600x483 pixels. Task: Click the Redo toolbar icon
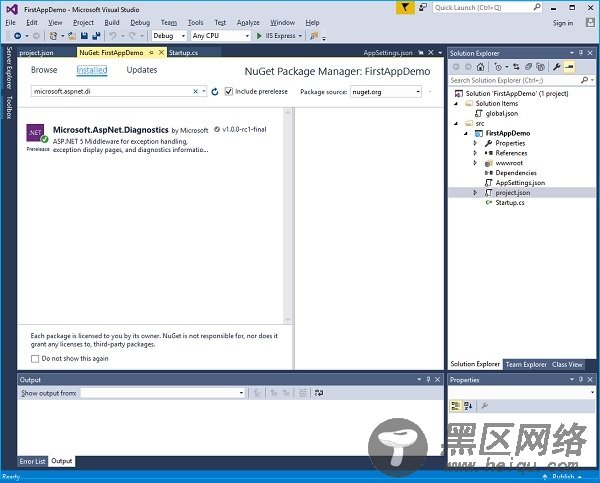click(132, 36)
